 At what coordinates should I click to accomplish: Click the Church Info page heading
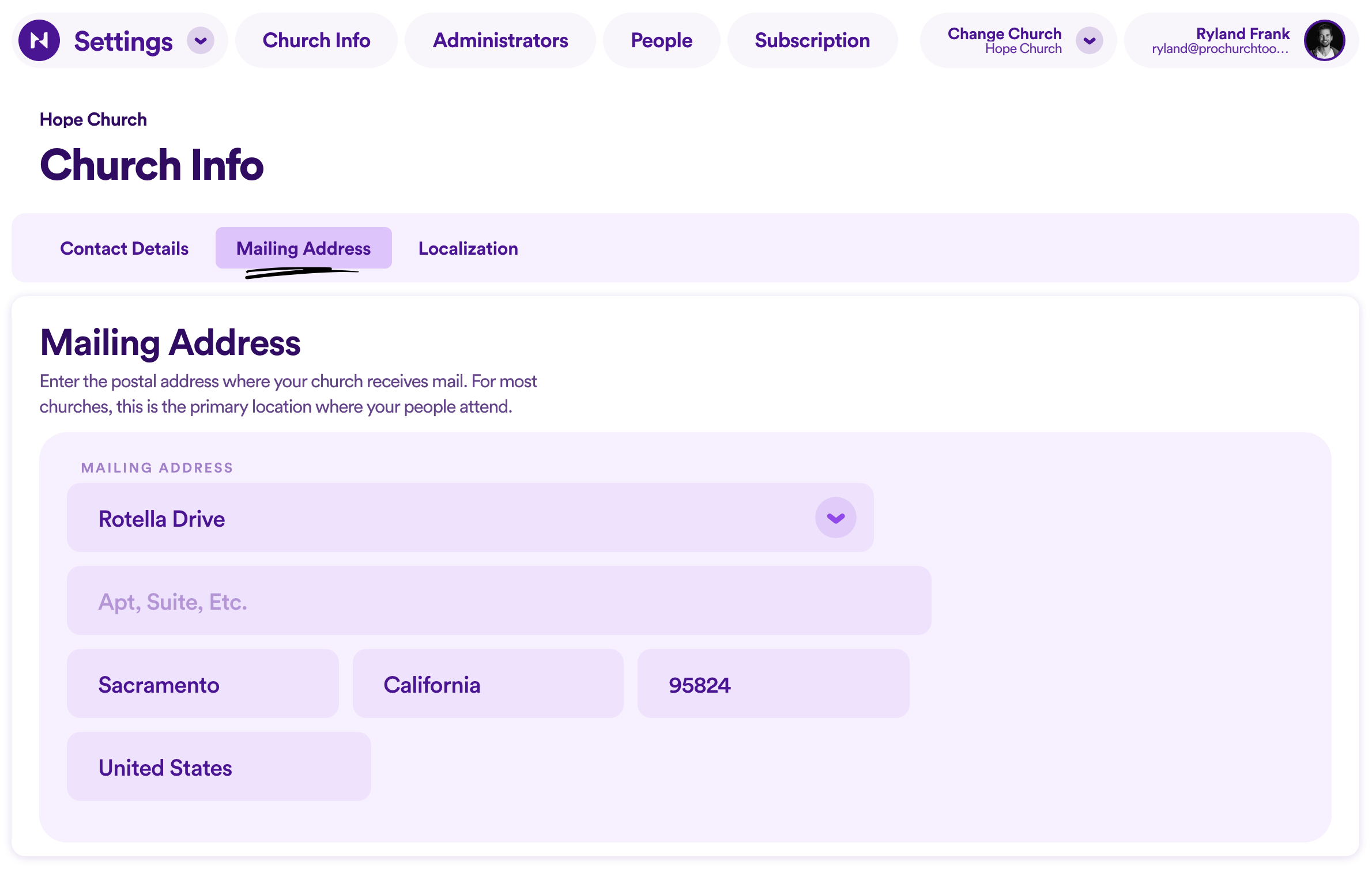coord(152,165)
